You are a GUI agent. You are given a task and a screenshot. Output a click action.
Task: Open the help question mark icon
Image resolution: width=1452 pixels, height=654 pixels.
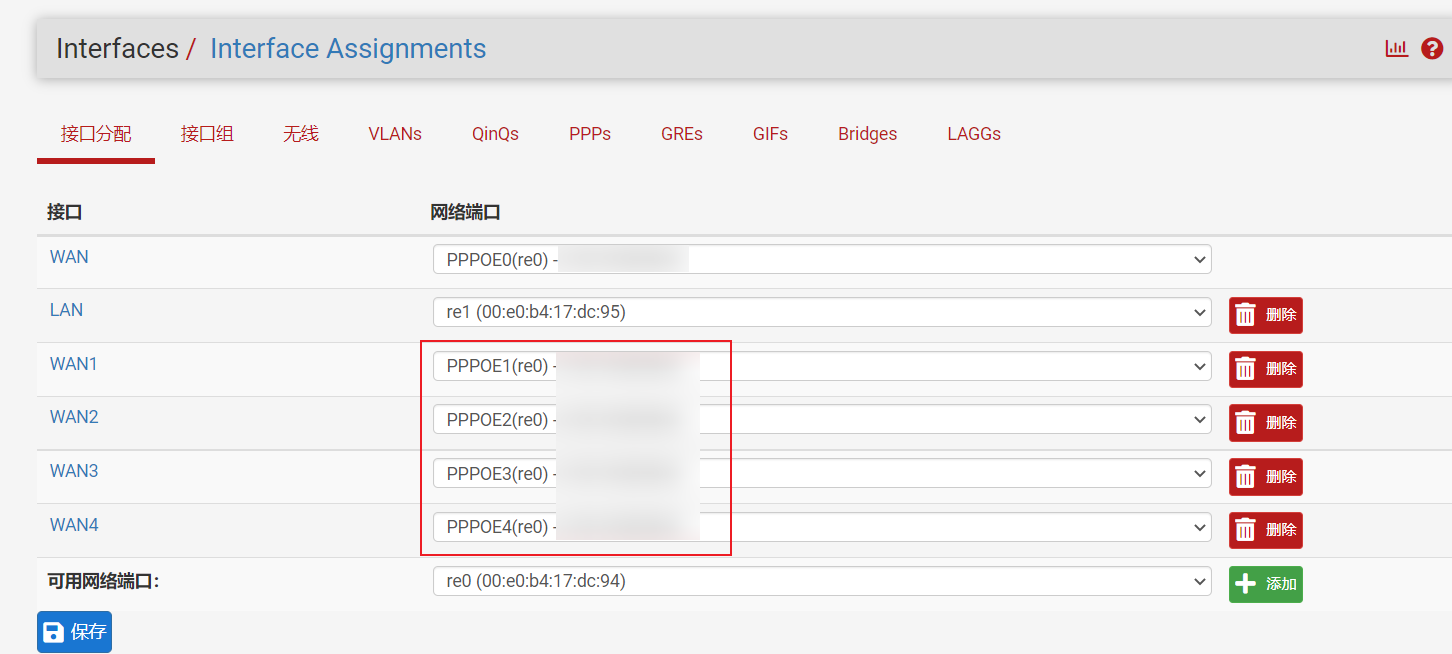point(1432,48)
